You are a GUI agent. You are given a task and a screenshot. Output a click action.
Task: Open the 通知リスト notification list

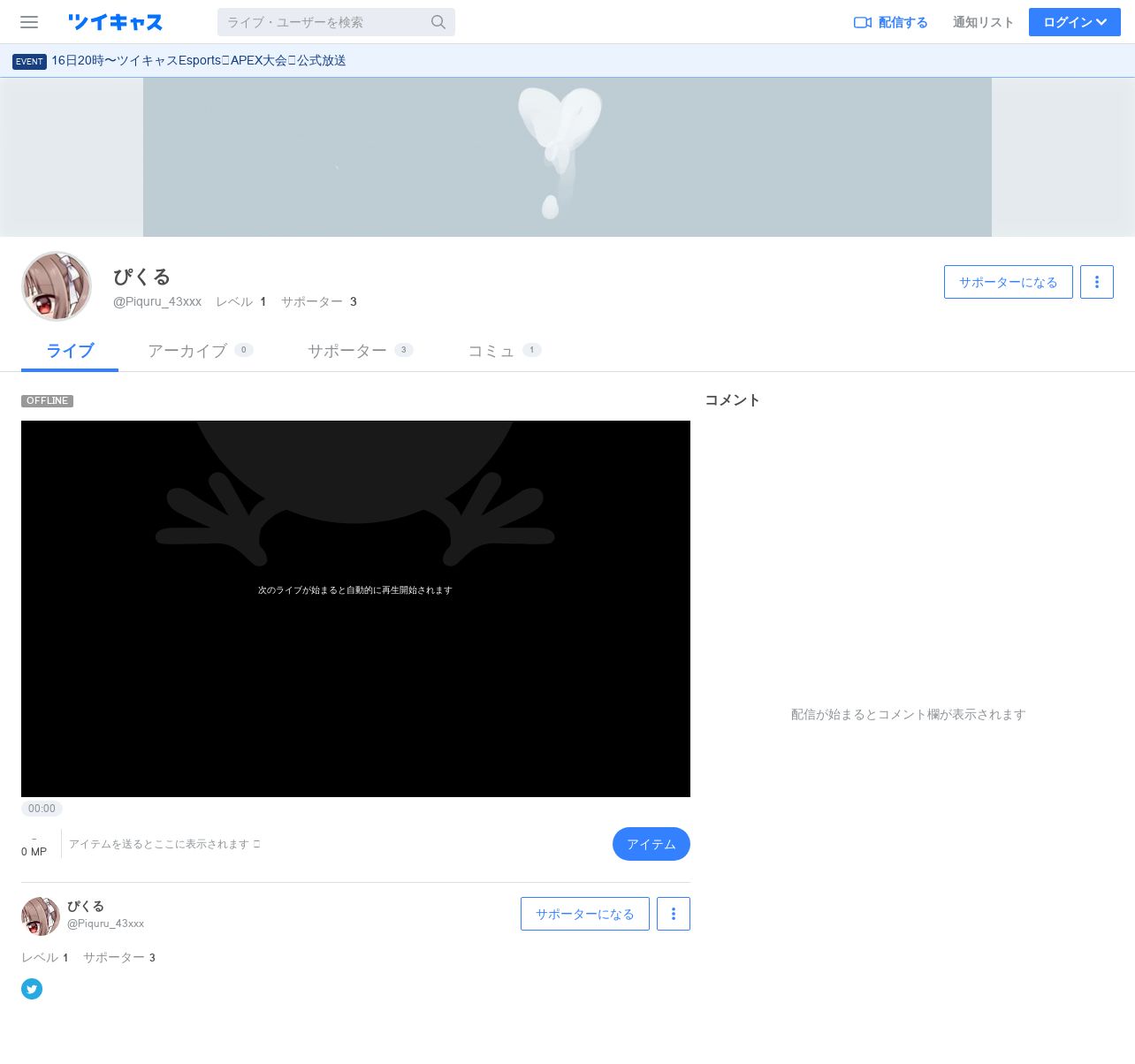pyautogui.click(x=983, y=22)
